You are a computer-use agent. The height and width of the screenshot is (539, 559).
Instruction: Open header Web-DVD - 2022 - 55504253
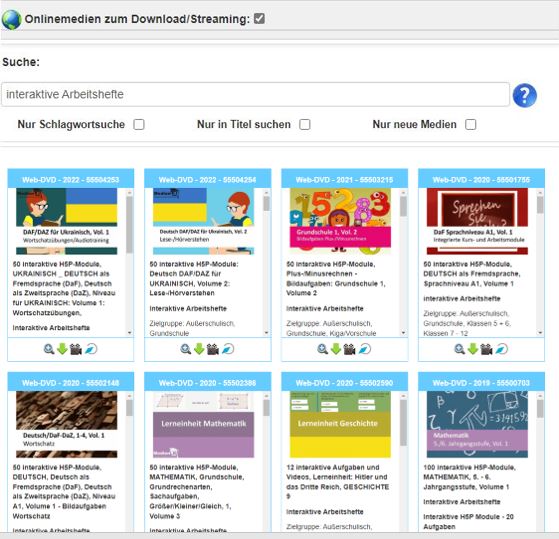71,179
